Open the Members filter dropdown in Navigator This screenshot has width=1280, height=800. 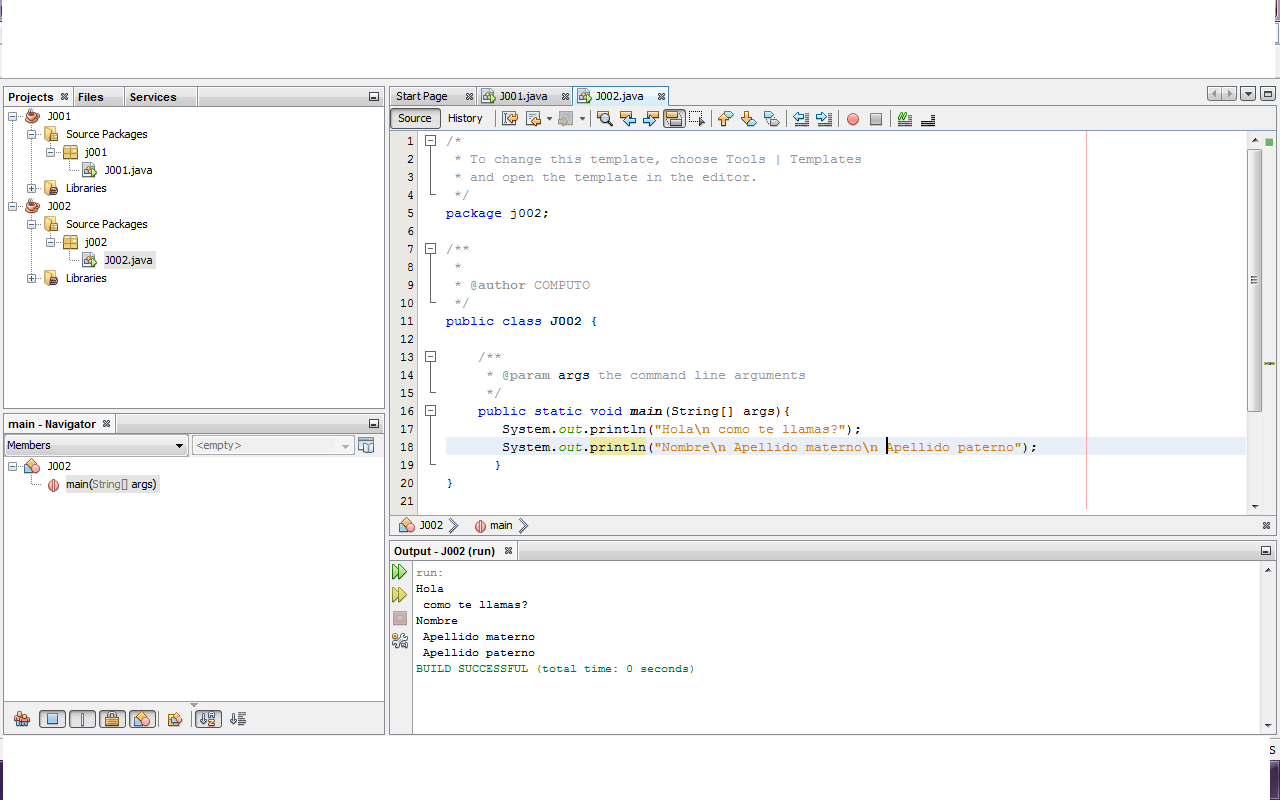(x=178, y=445)
